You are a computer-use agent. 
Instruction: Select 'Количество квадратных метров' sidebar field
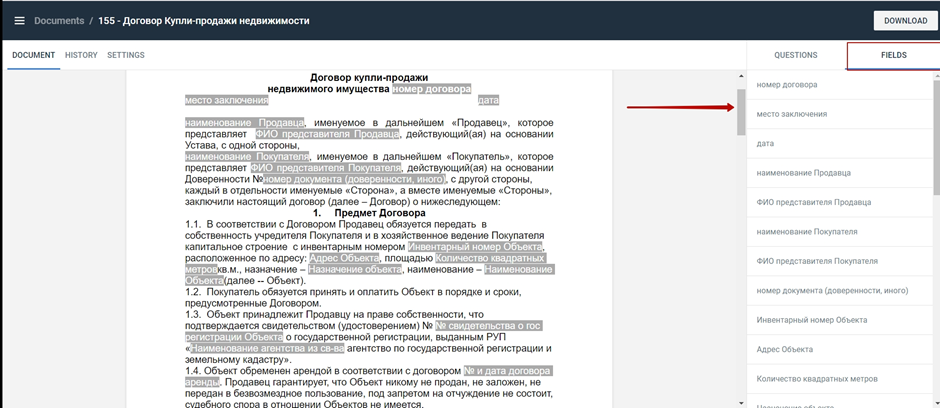(817, 379)
